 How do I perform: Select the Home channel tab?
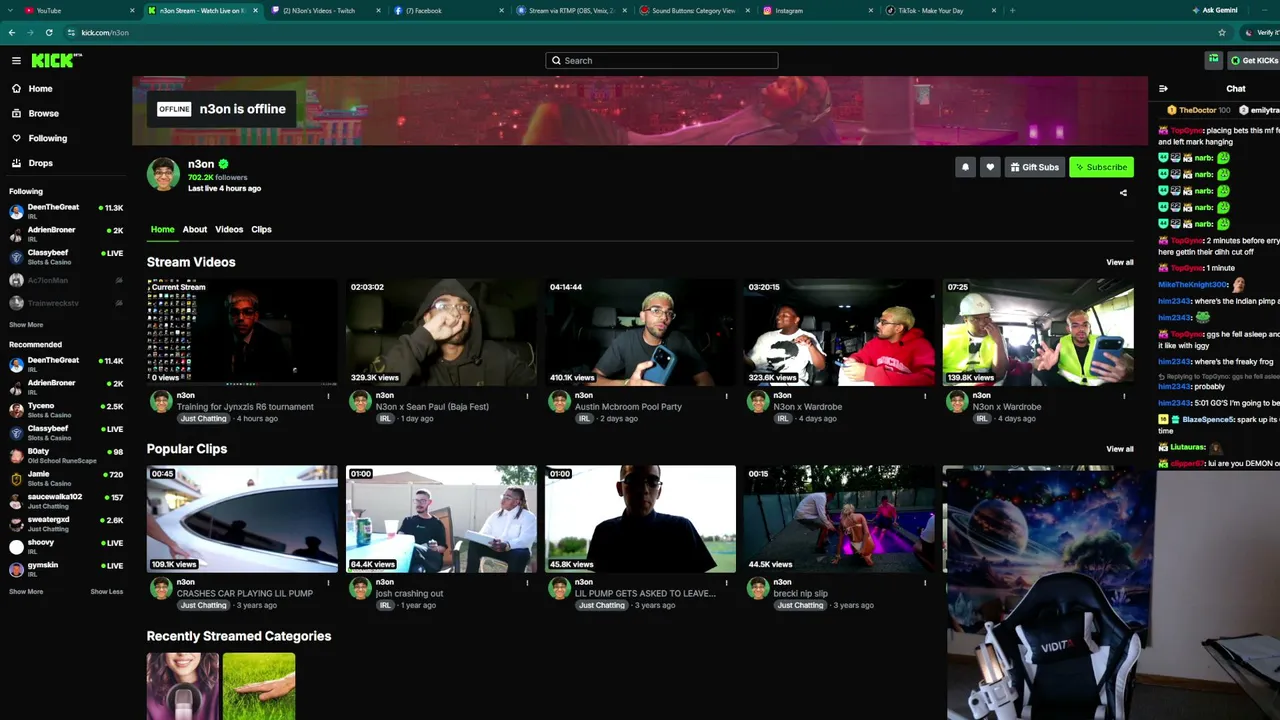(x=162, y=230)
